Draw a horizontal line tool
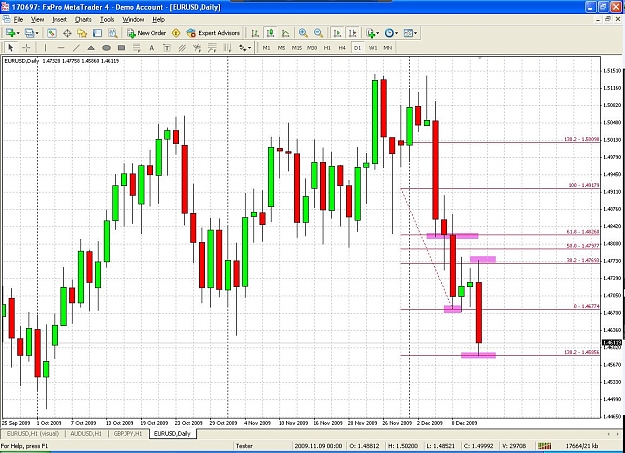This screenshot has height=453, width=625. click(61, 48)
